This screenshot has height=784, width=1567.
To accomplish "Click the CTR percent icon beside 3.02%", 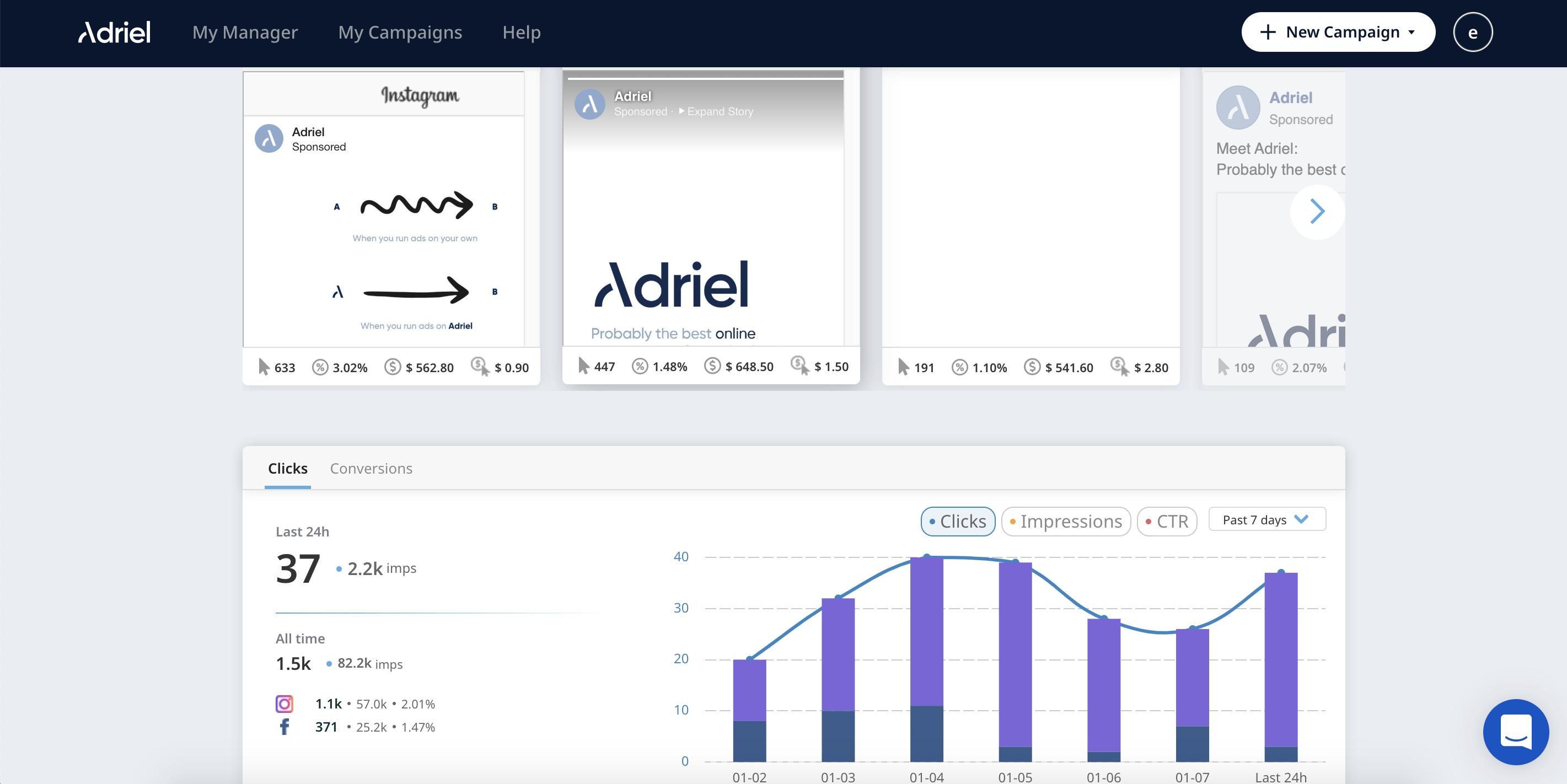I will click(320, 367).
